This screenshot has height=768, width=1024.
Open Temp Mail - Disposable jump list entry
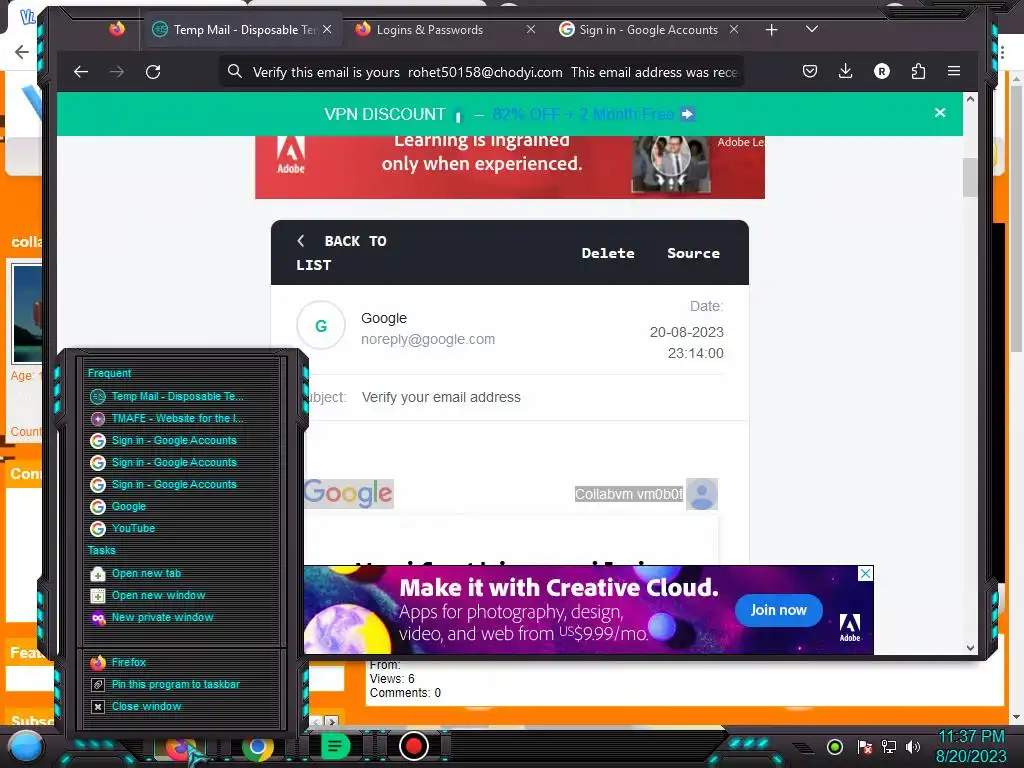point(167,396)
